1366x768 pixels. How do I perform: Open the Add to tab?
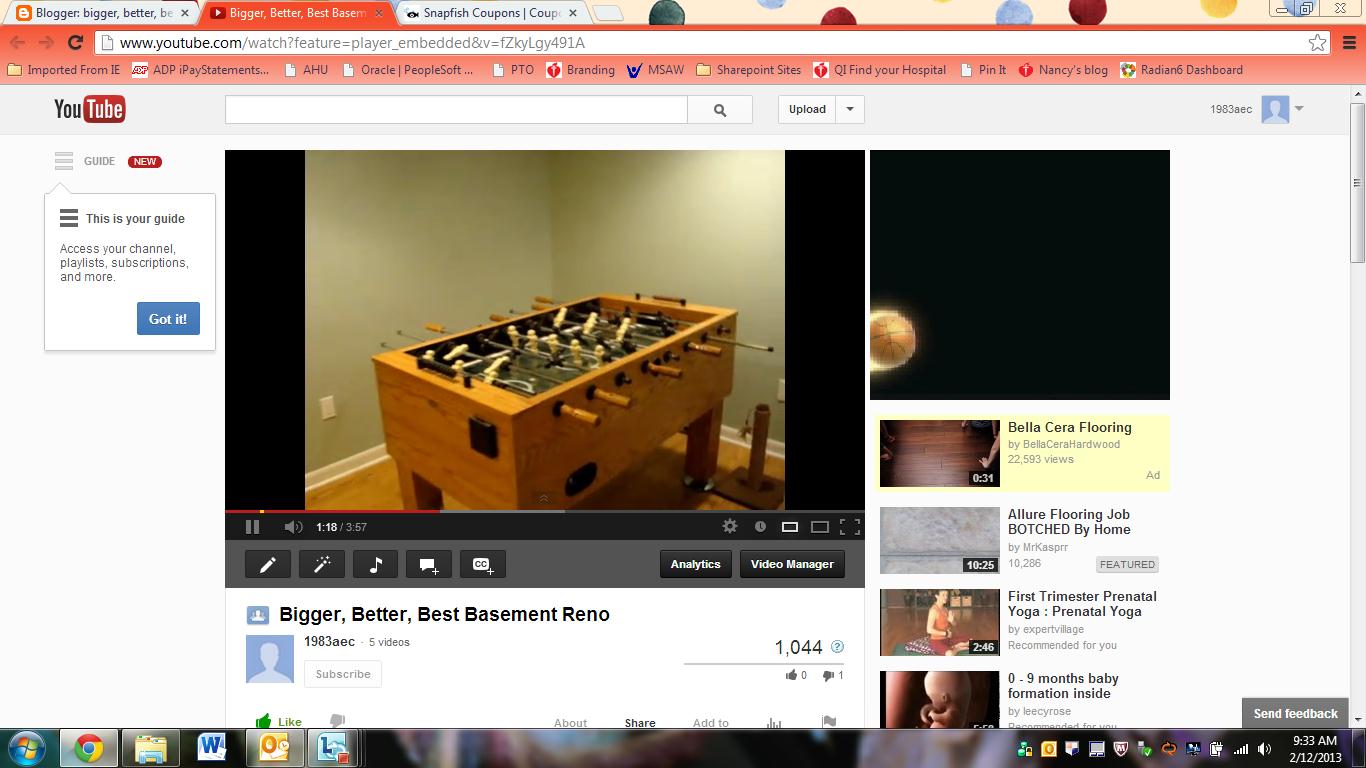coord(711,723)
